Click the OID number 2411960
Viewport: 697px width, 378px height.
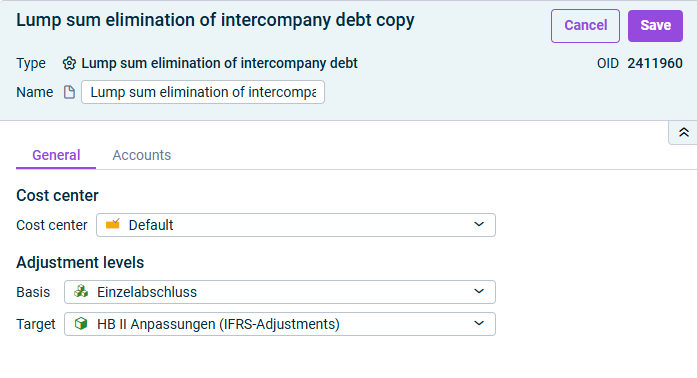[655, 63]
